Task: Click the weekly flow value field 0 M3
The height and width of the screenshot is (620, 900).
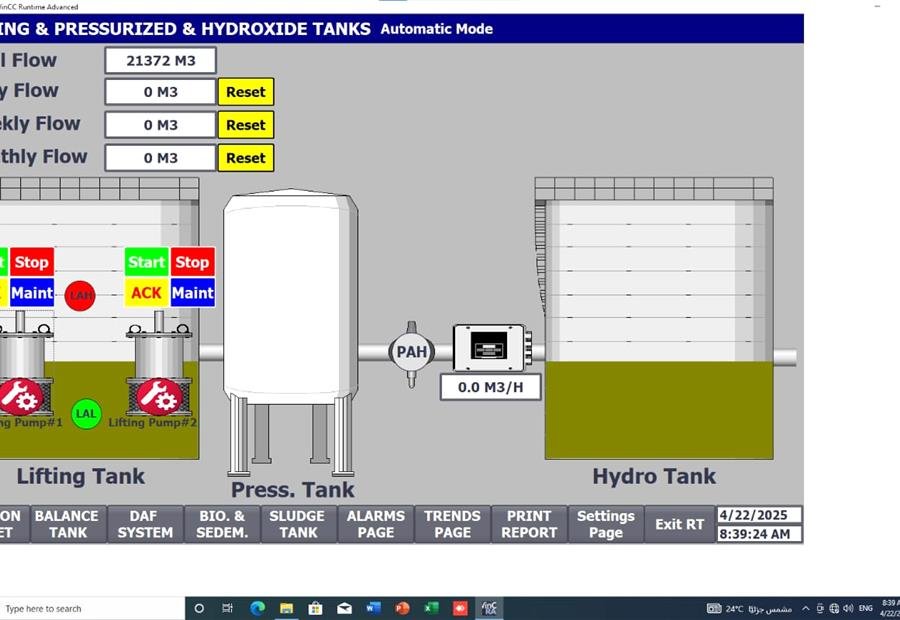Action: pos(161,125)
